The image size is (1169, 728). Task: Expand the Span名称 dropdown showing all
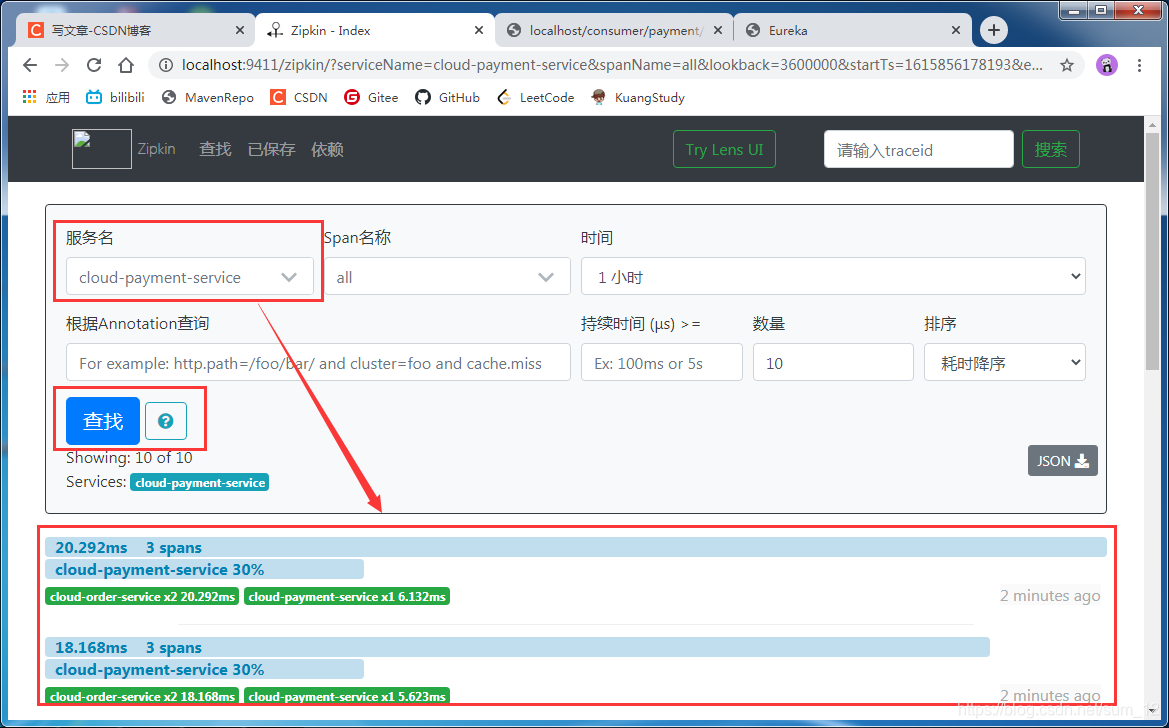[447, 277]
